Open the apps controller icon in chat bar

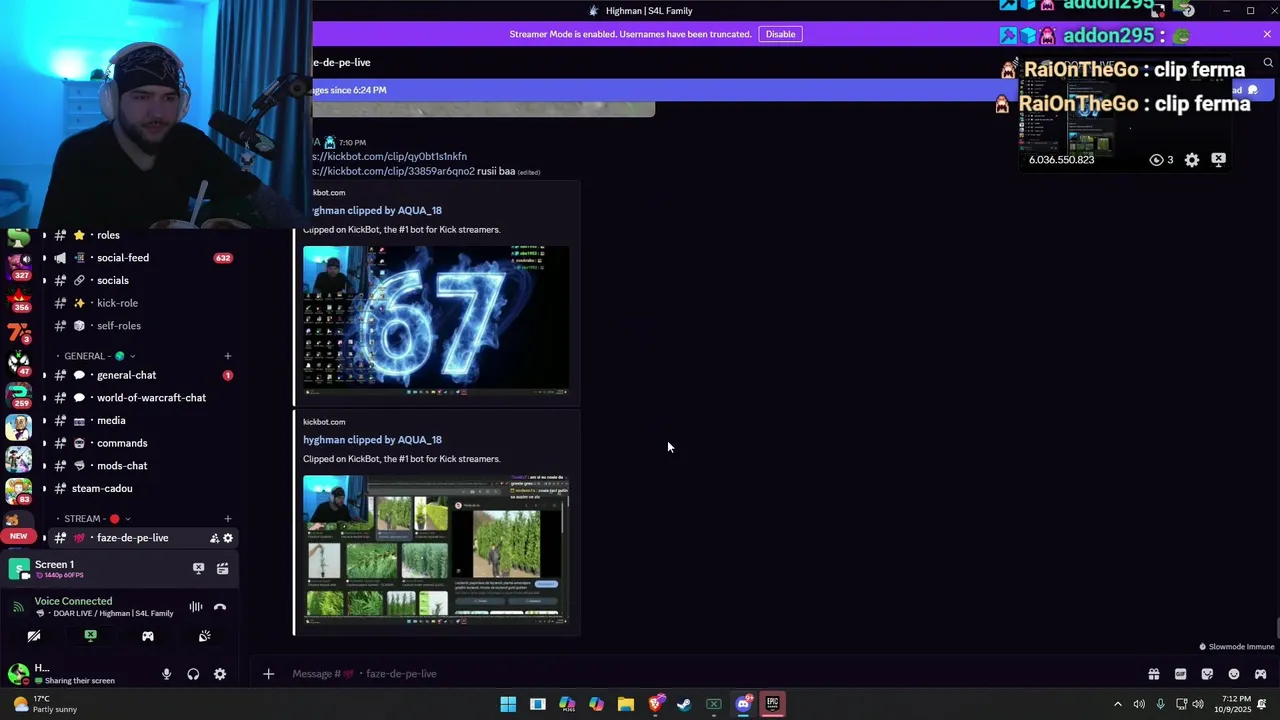[1260, 674]
